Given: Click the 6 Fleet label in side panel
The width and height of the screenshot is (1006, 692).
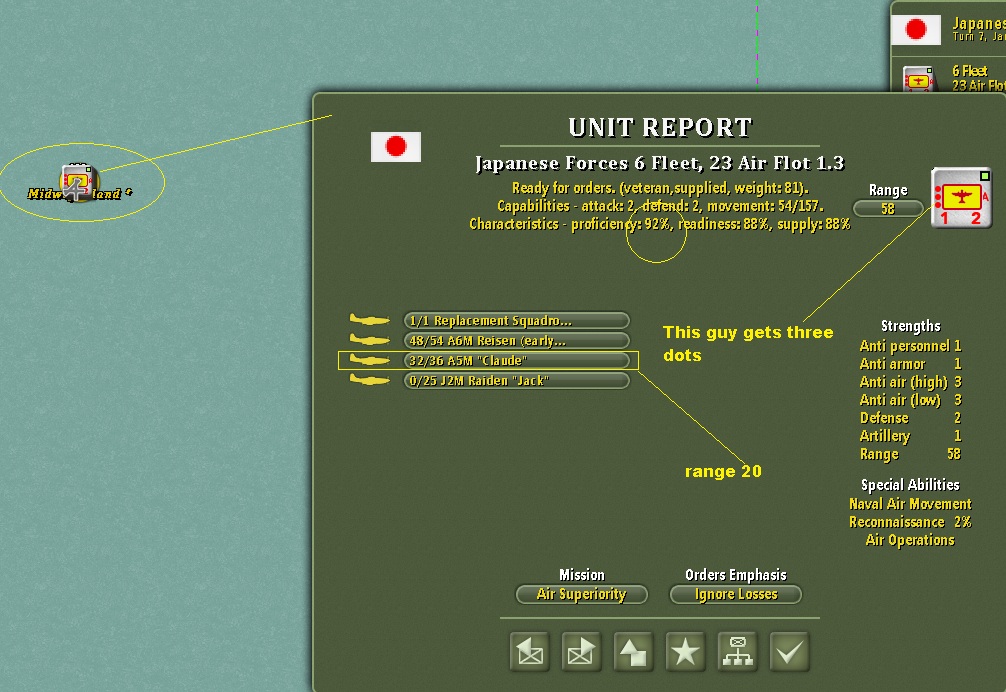Looking at the screenshot, I should [969, 71].
